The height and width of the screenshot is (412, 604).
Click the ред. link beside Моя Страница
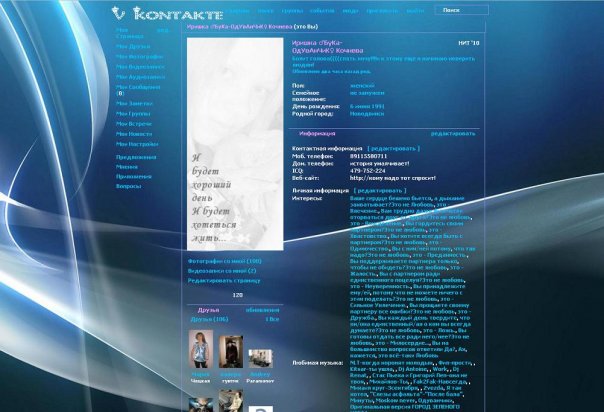(x=163, y=30)
